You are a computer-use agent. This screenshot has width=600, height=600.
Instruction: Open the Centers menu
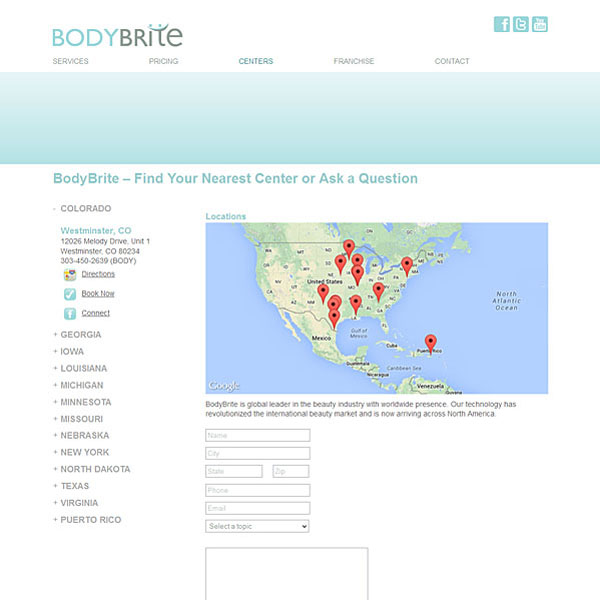[x=256, y=61]
